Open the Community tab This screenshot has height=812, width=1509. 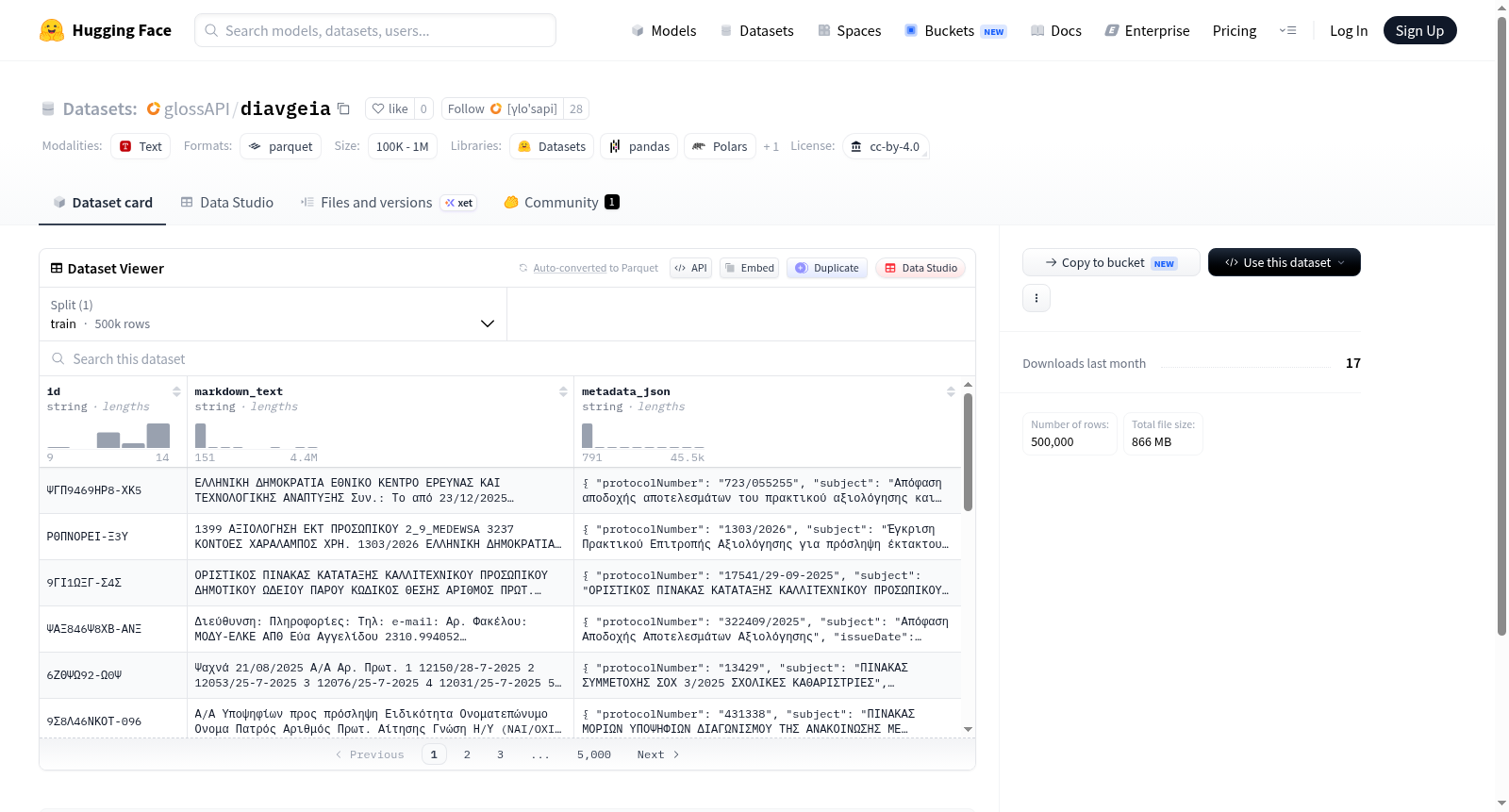pyautogui.click(x=562, y=202)
